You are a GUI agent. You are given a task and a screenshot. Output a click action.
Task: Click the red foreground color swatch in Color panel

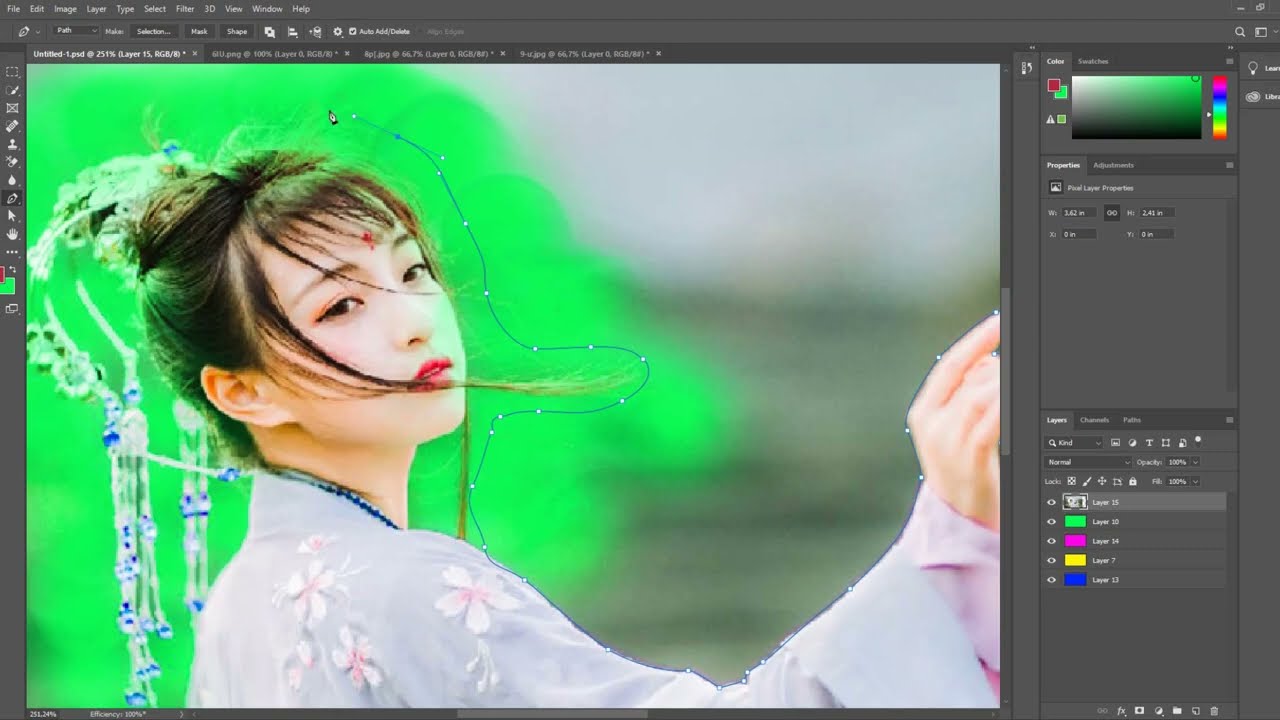point(1052,86)
